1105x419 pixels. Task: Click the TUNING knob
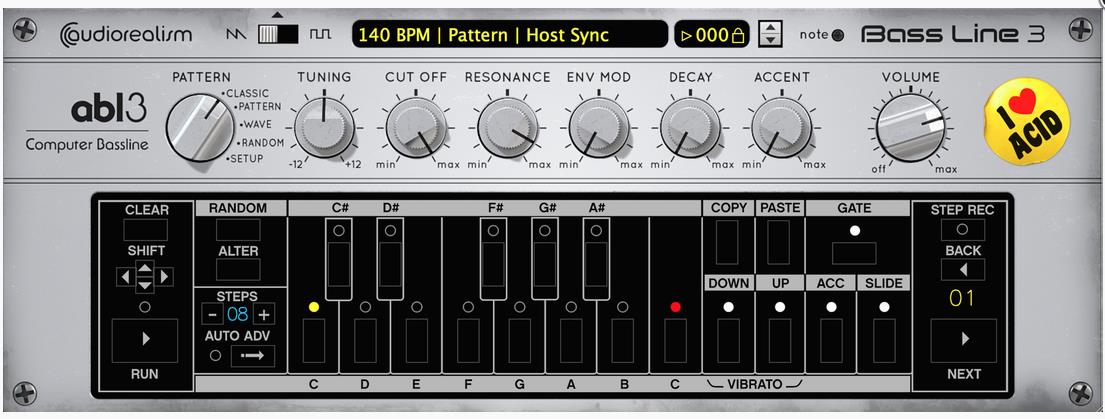point(324,127)
